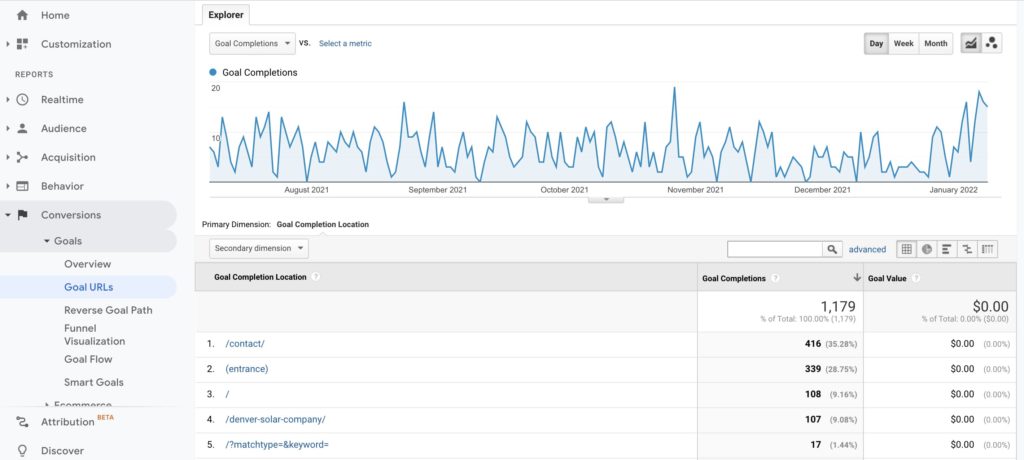The height and width of the screenshot is (460, 1024).
Task: Click the Conversions flag icon
Action: pos(22,214)
